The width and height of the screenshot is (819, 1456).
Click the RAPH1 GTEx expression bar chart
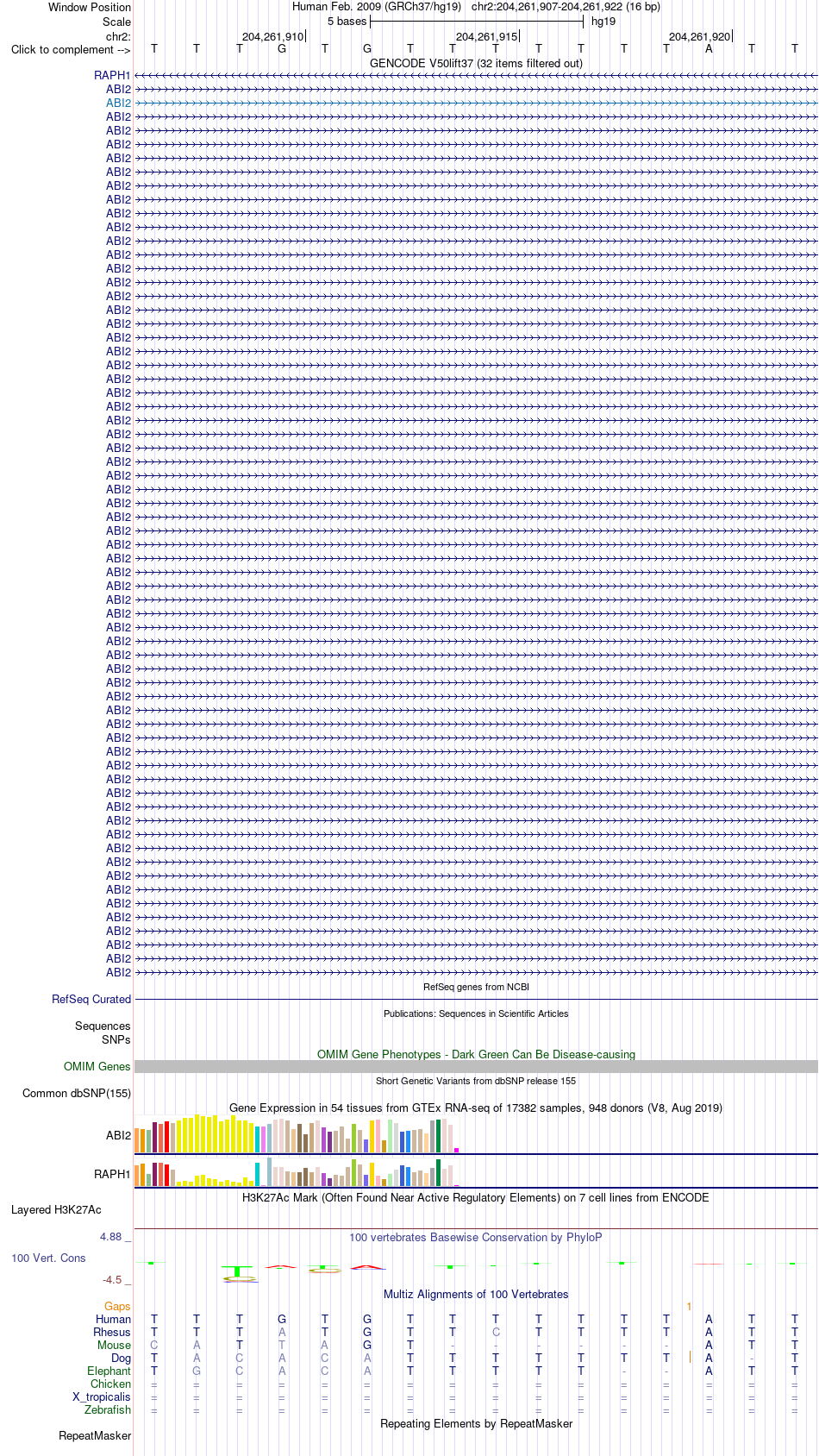297,1172
